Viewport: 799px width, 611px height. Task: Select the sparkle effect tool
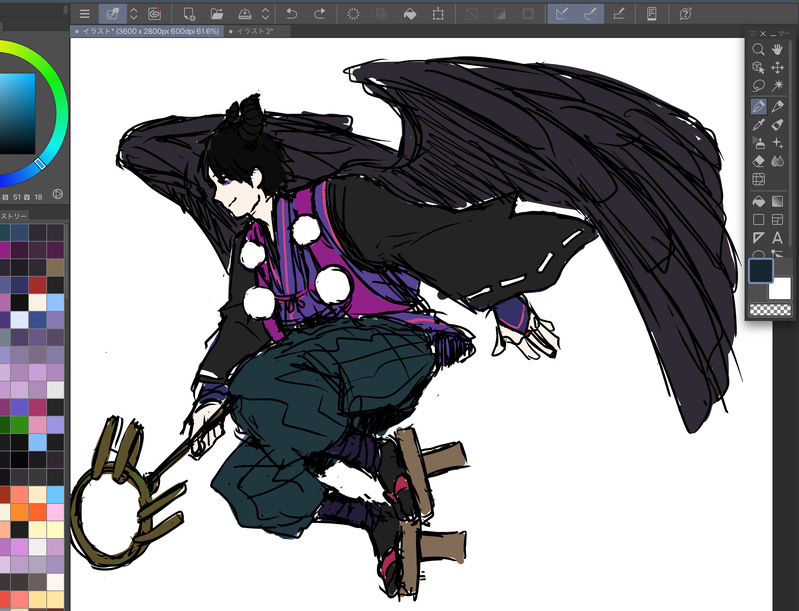[777, 143]
